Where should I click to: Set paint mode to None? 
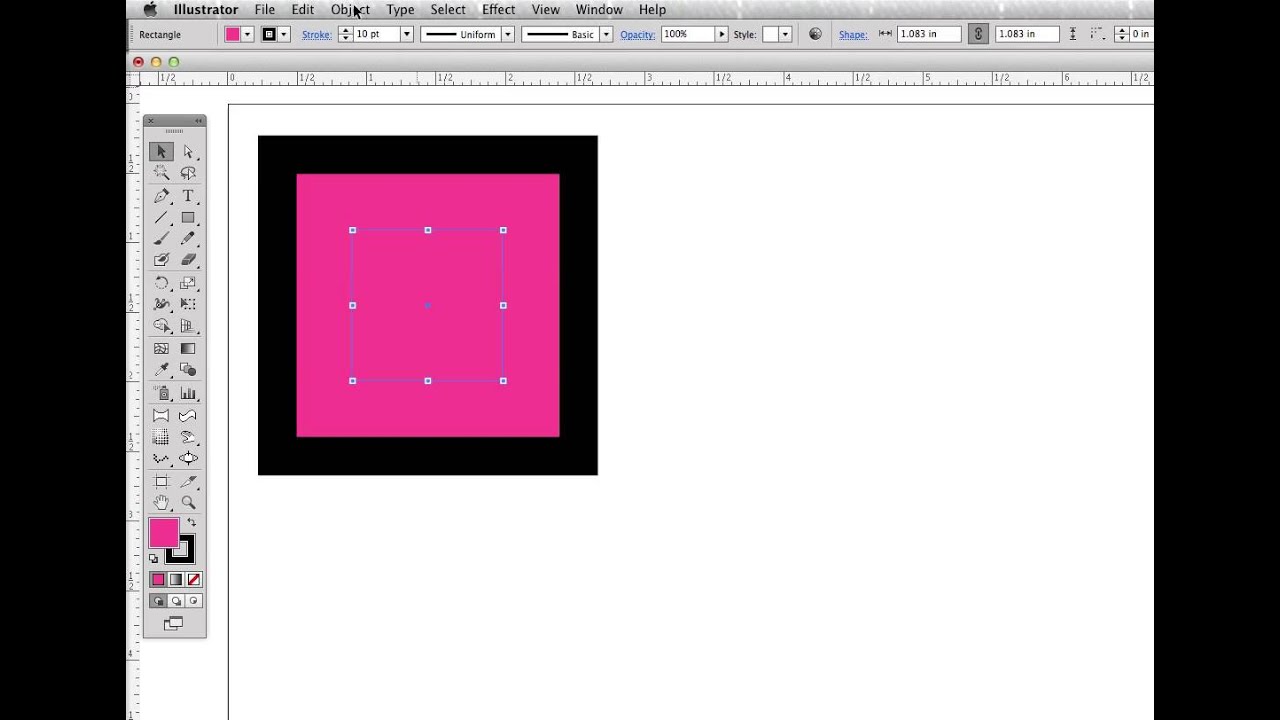click(194, 579)
